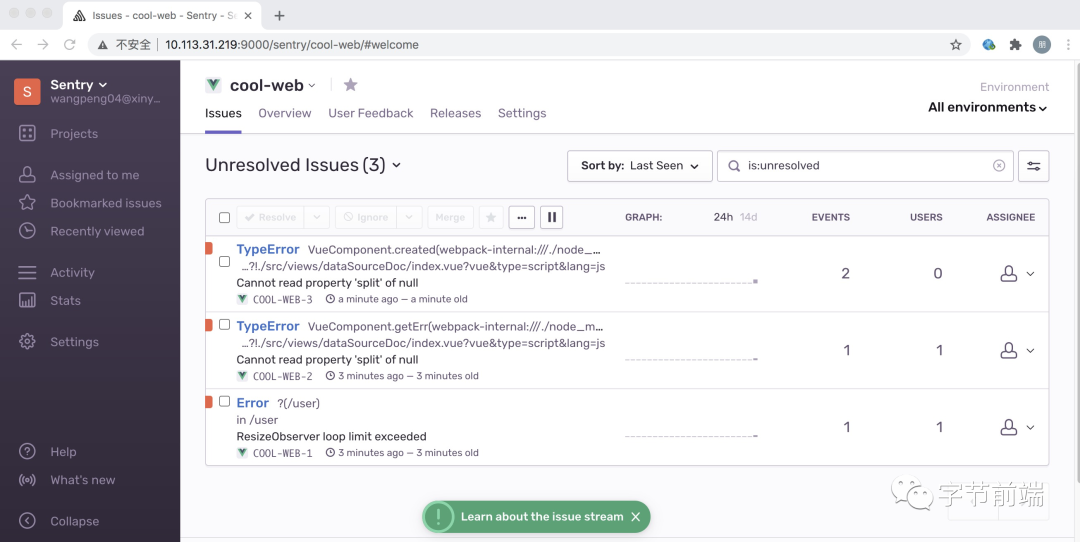The width and height of the screenshot is (1080, 542).
Task: Switch graph to 14d view
Action: (748, 217)
